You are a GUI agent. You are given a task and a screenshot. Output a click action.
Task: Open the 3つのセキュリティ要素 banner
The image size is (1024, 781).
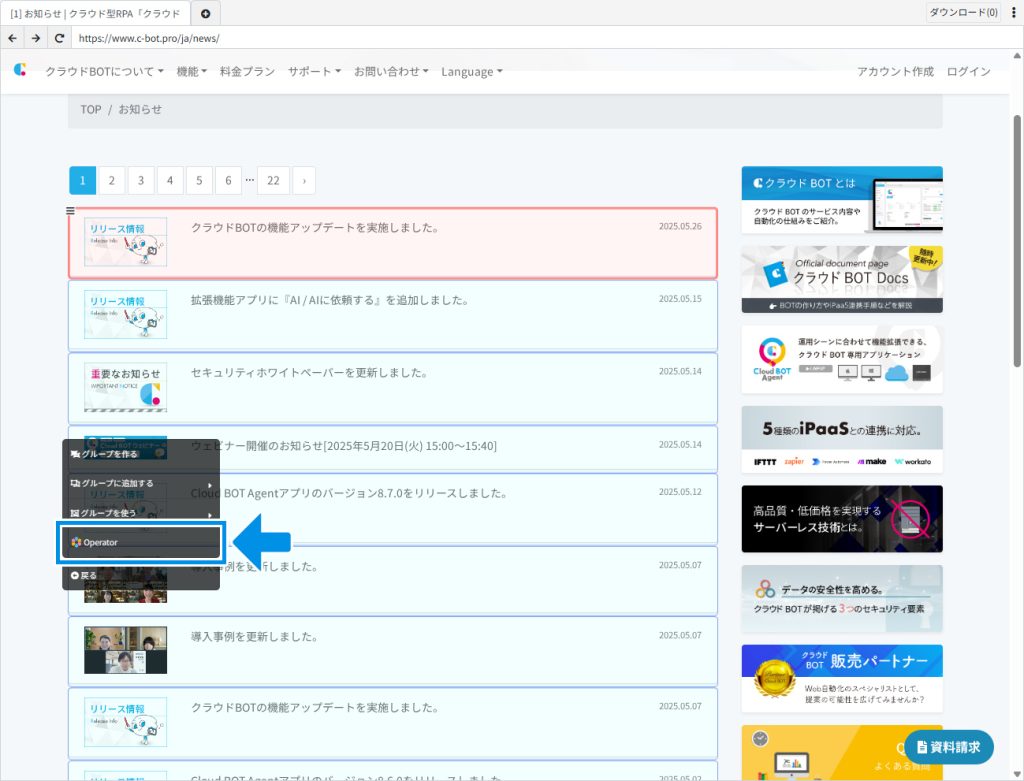pos(842,598)
